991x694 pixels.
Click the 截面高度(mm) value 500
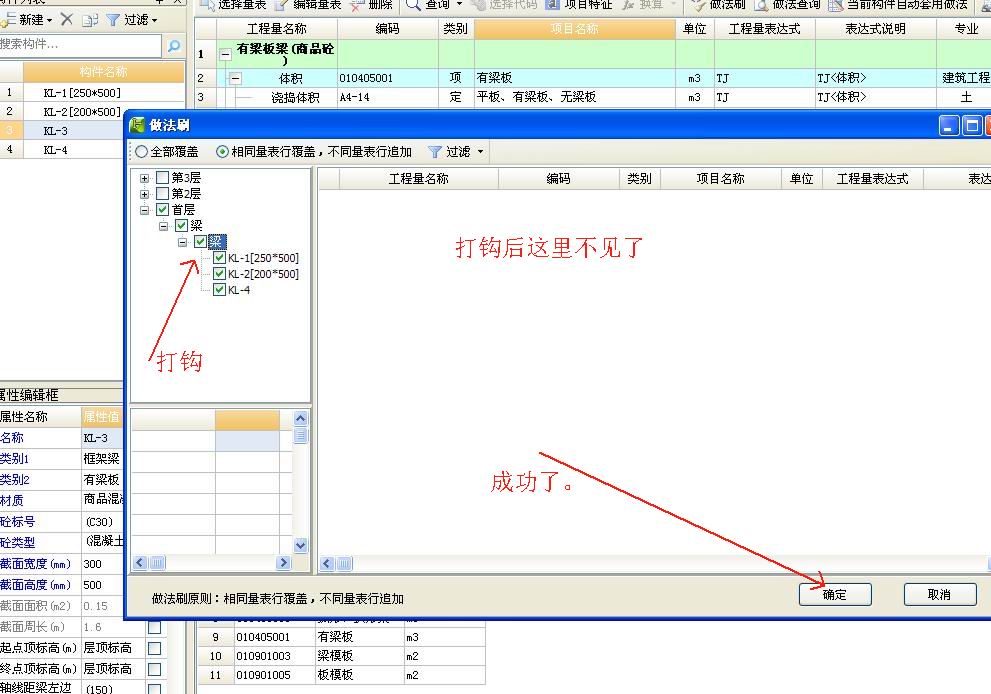click(102, 585)
